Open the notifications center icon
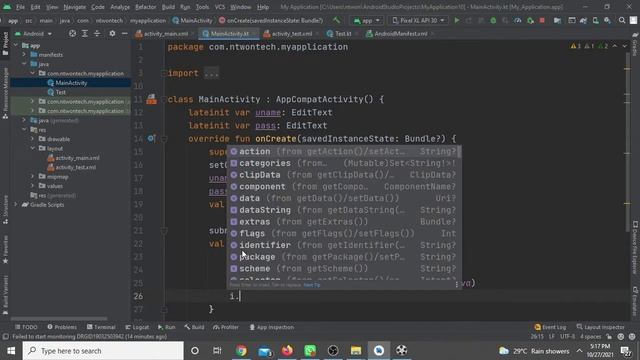Viewport: 640px width, 360px height. (x=626, y=351)
